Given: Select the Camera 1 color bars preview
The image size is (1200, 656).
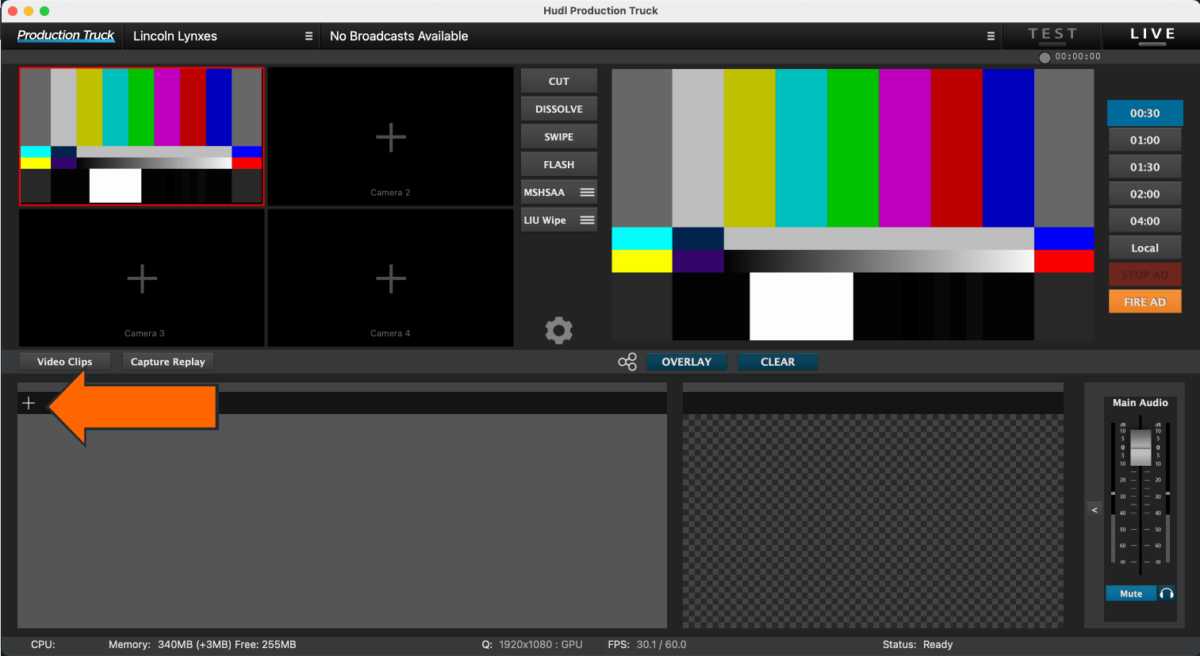Looking at the screenshot, I should click(141, 136).
